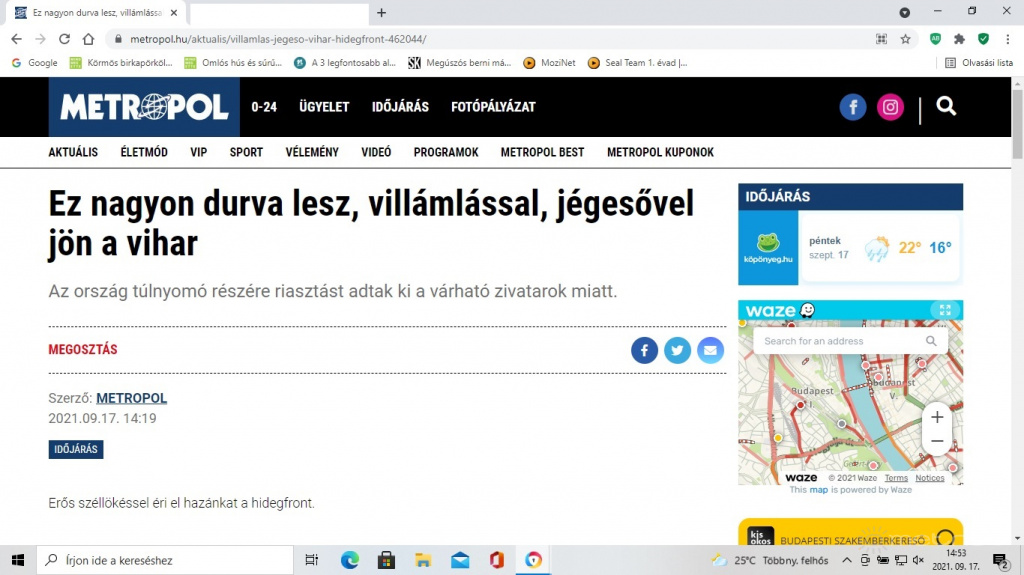Follow the METROPOL author link

(131, 398)
